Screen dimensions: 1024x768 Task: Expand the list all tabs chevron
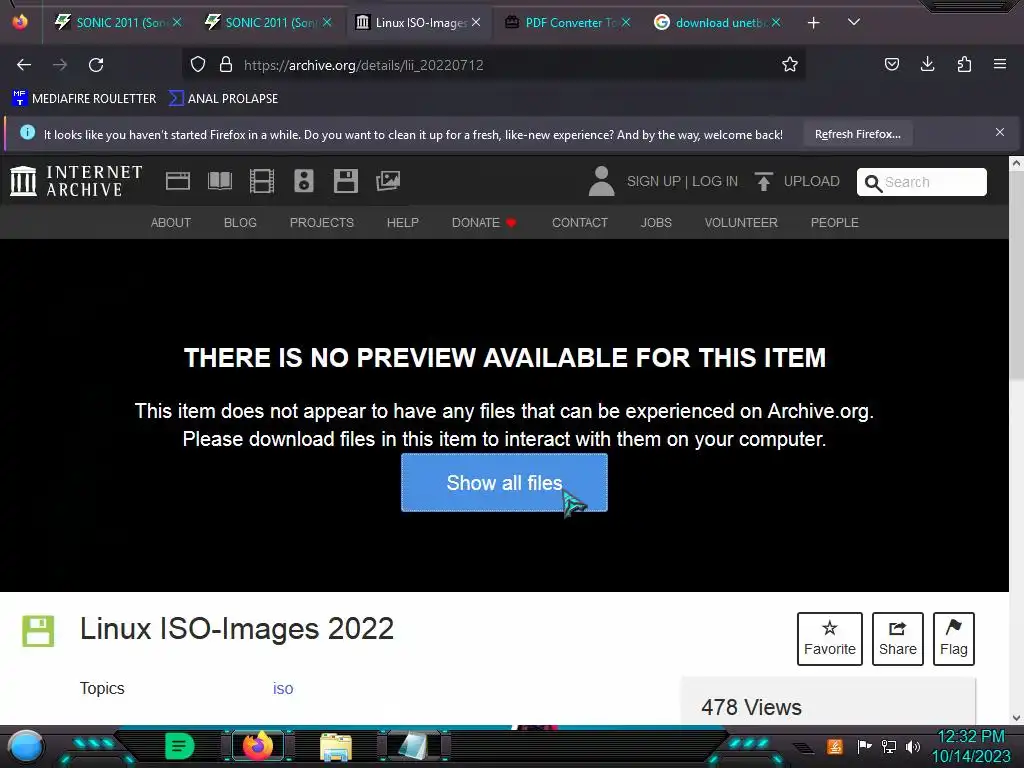(854, 22)
